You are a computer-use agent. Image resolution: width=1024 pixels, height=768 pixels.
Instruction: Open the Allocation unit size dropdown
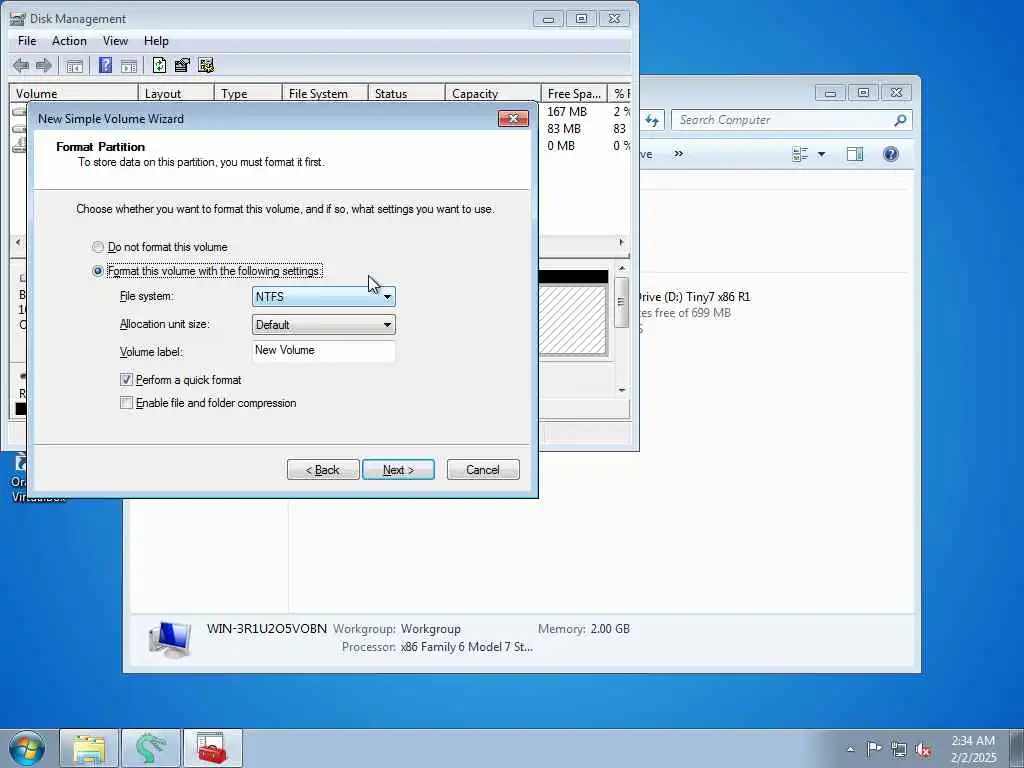pos(324,325)
